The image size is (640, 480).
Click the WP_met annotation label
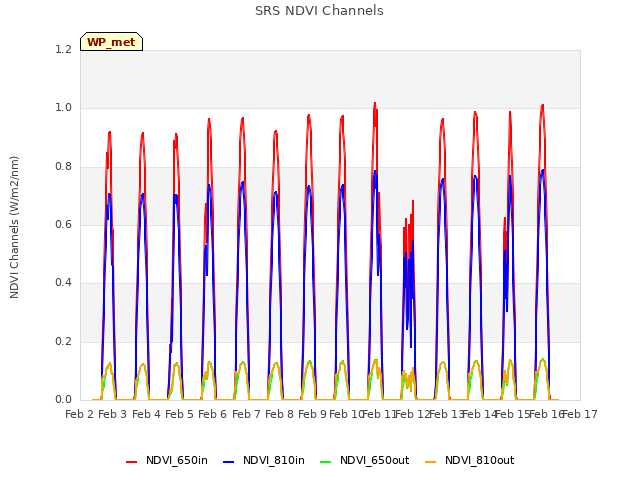tap(111, 42)
